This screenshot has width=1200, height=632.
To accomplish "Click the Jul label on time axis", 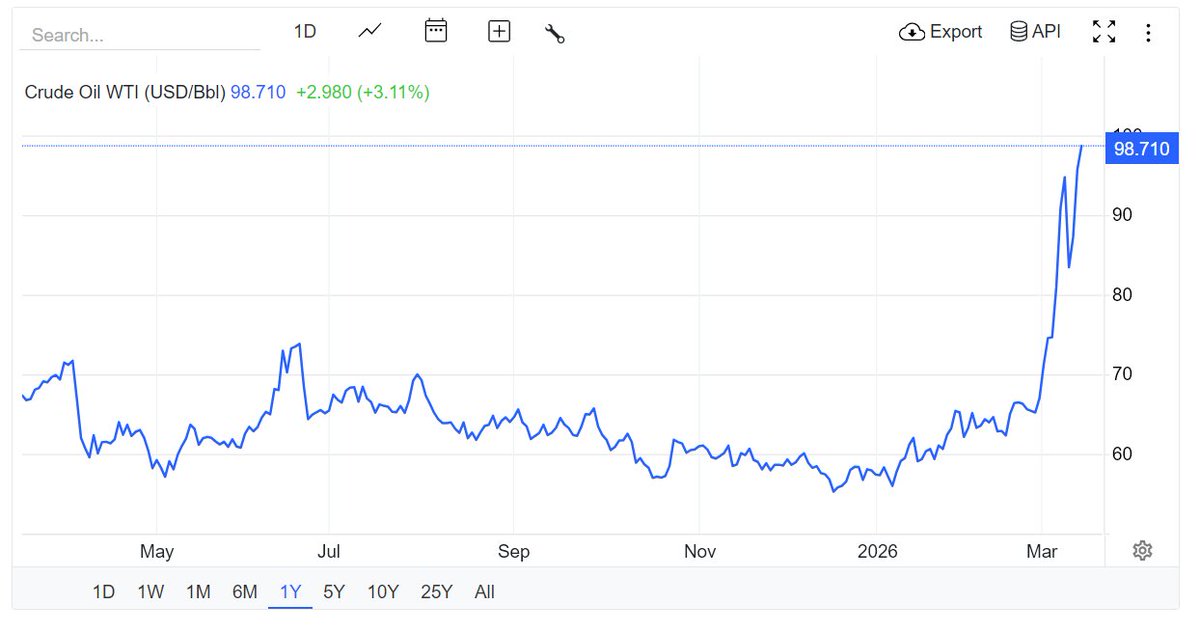I will pyautogui.click(x=329, y=552).
